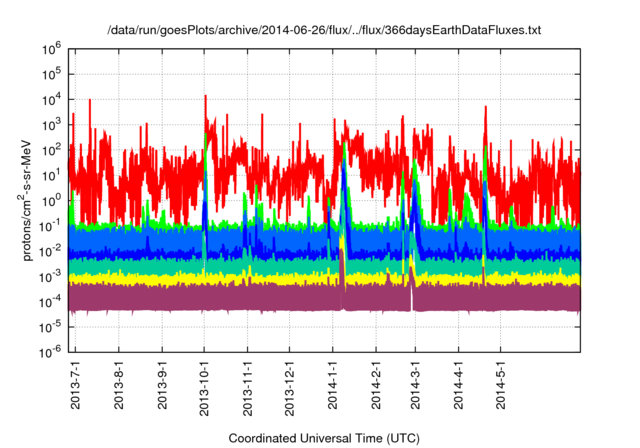
Task: Click the 10^1 y-axis tick label
Action: click(x=51, y=176)
